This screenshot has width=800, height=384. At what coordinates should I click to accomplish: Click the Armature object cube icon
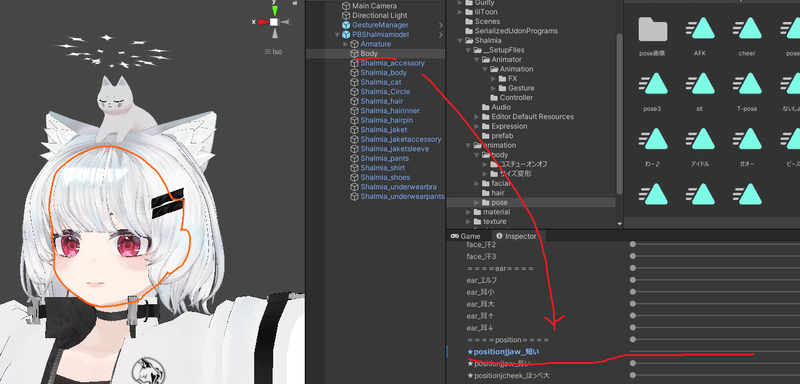click(355, 44)
